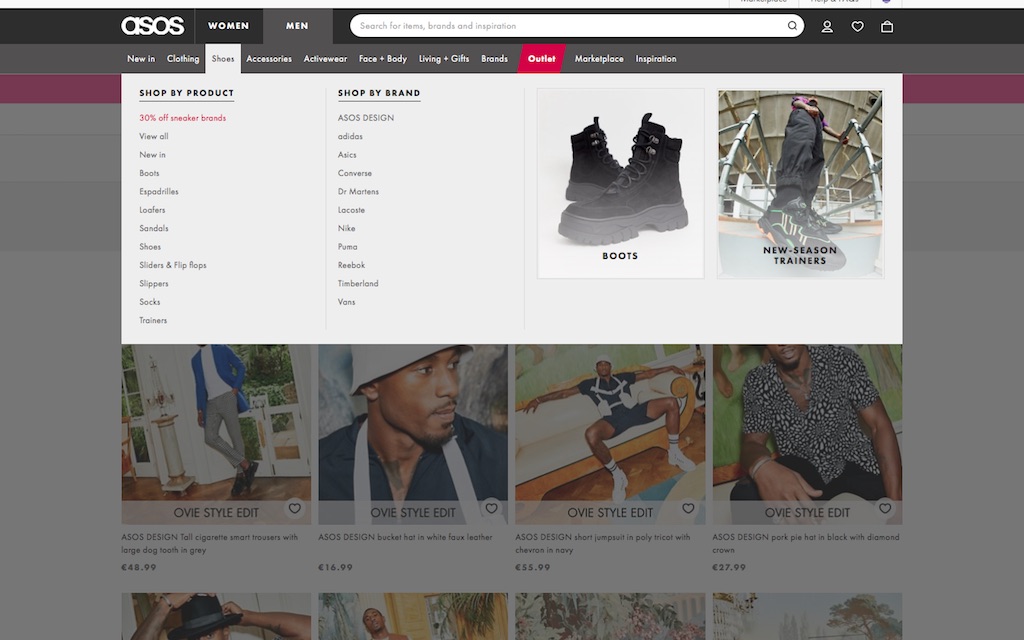Image resolution: width=1024 pixels, height=640 pixels.
Task: Go to the red Outlet tab
Action: pyautogui.click(x=541, y=59)
